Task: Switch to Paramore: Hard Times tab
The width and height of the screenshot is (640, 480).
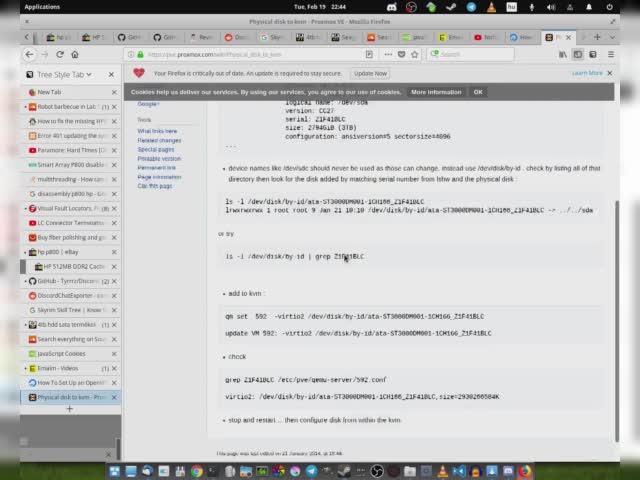Action: pyautogui.click(x=70, y=150)
